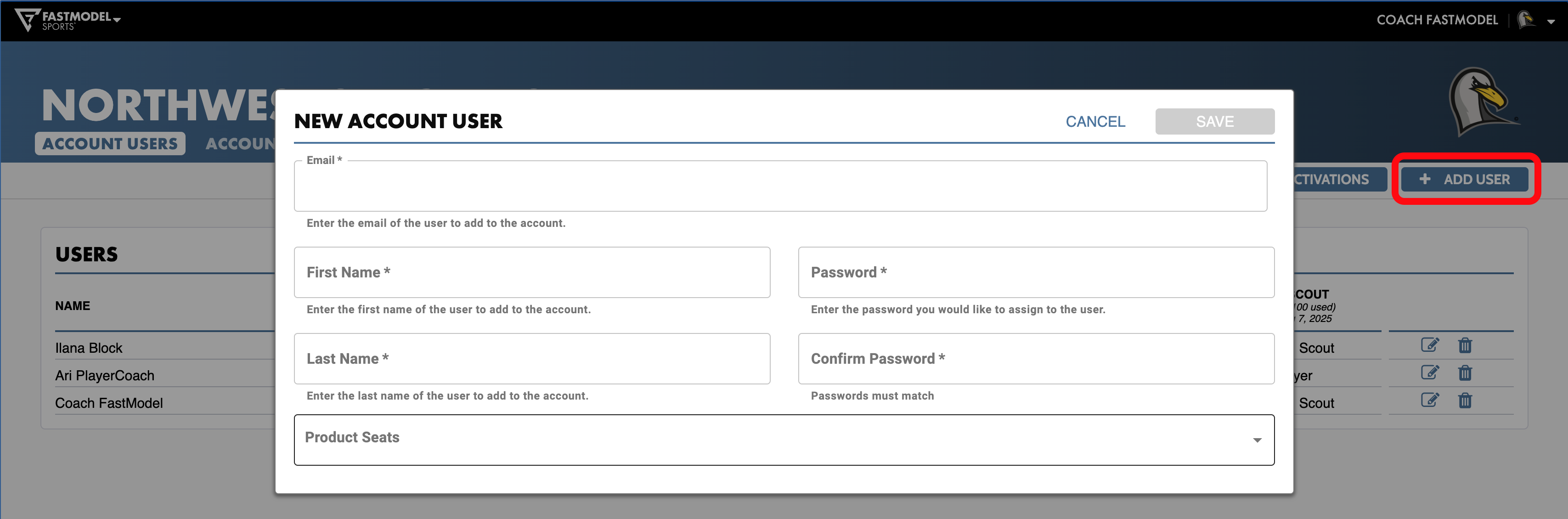Delete Ilana Block using the trash icon

click(x=1465, y=344)
